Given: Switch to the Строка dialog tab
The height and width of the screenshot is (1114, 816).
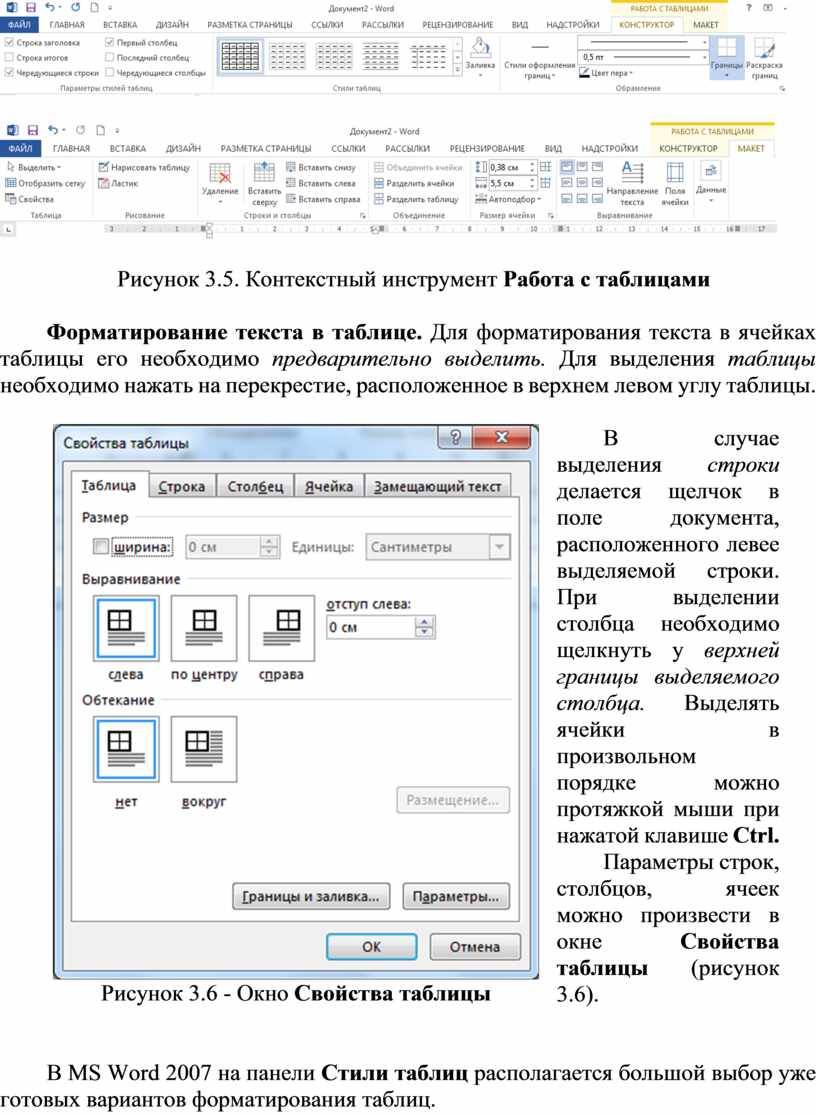Looking at the screenshot, I should [x=182, y=487].
